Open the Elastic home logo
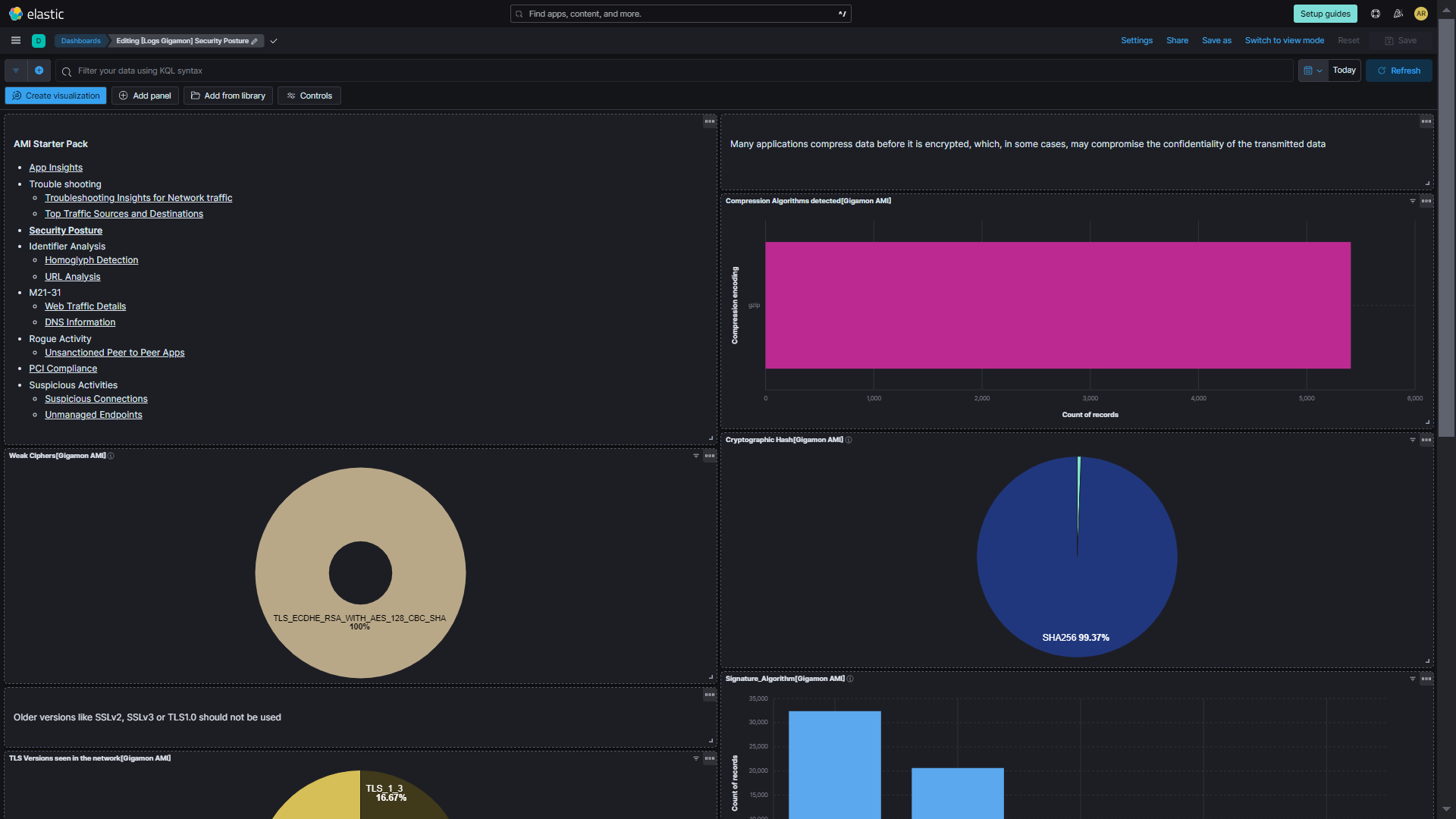 tap(36, 14)
